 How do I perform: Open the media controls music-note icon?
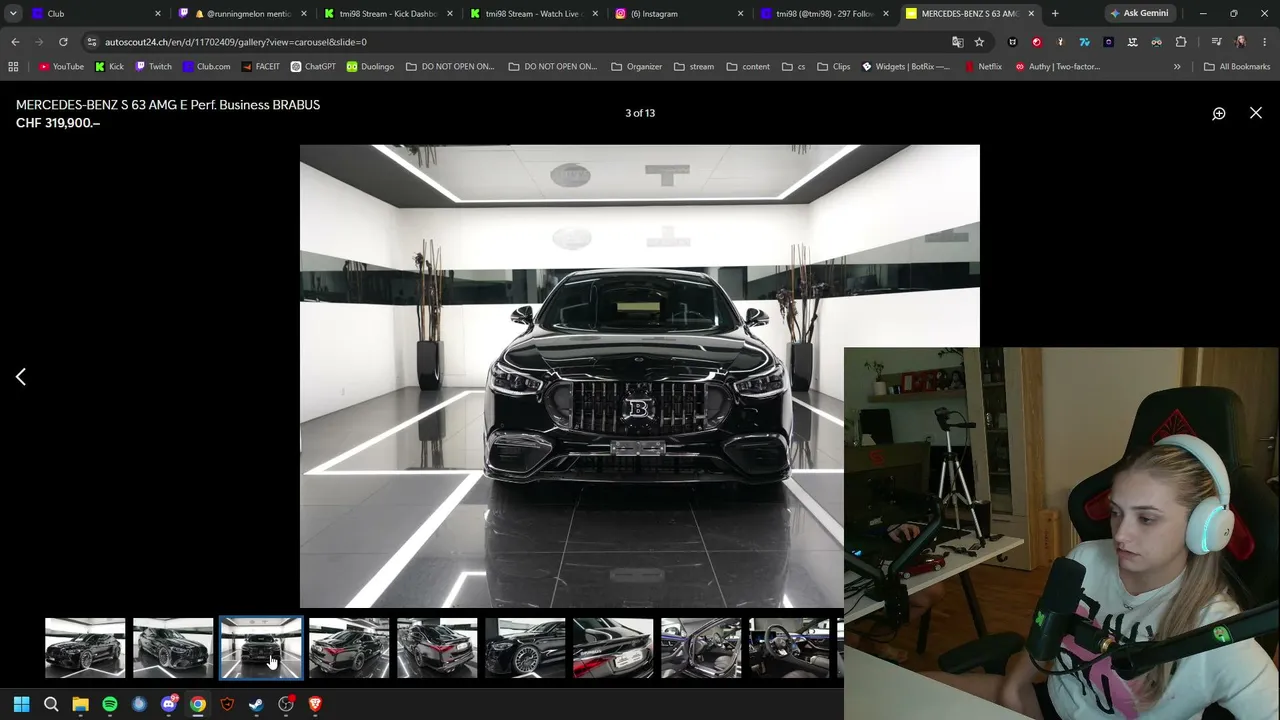[x=1216, y=42]
